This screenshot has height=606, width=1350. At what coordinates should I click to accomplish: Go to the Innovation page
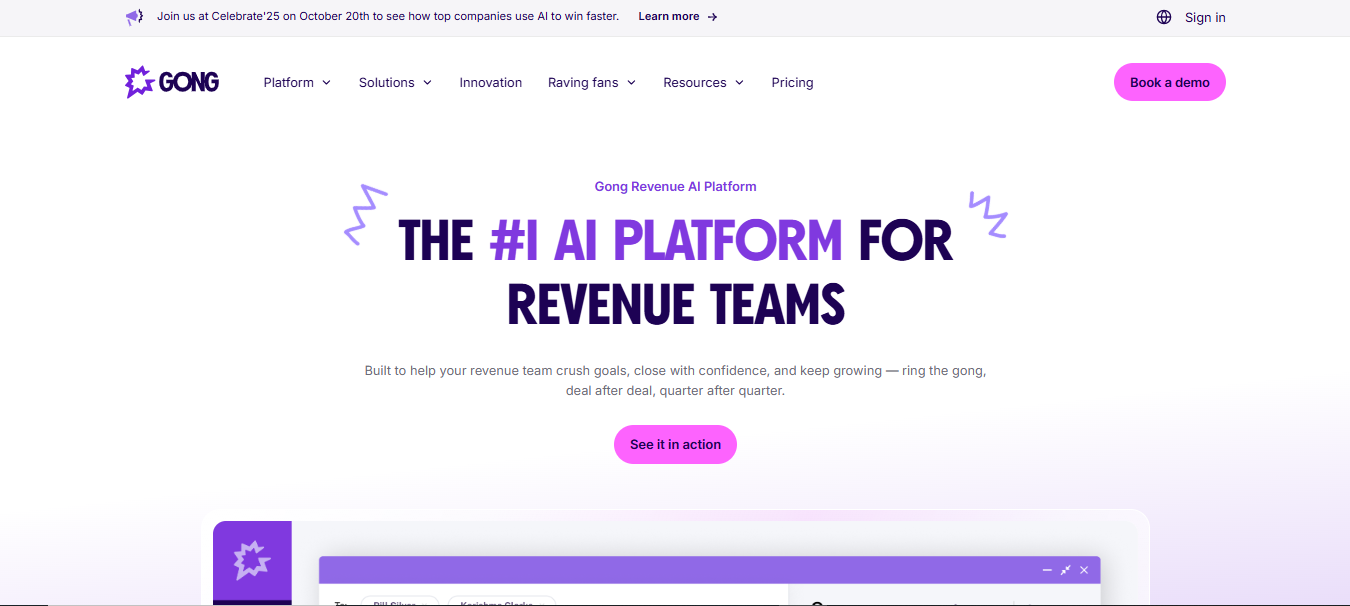491,83
